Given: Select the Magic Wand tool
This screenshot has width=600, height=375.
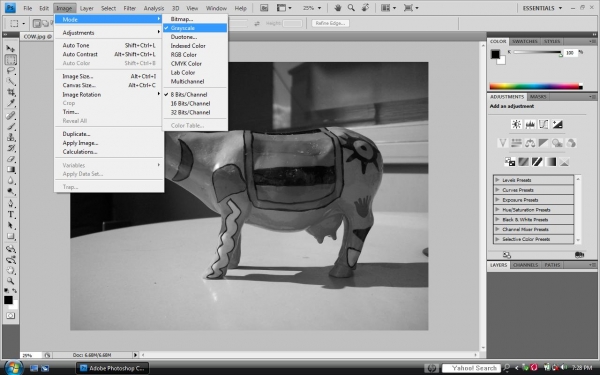Looking at the screenshot, I should [10, 81].
